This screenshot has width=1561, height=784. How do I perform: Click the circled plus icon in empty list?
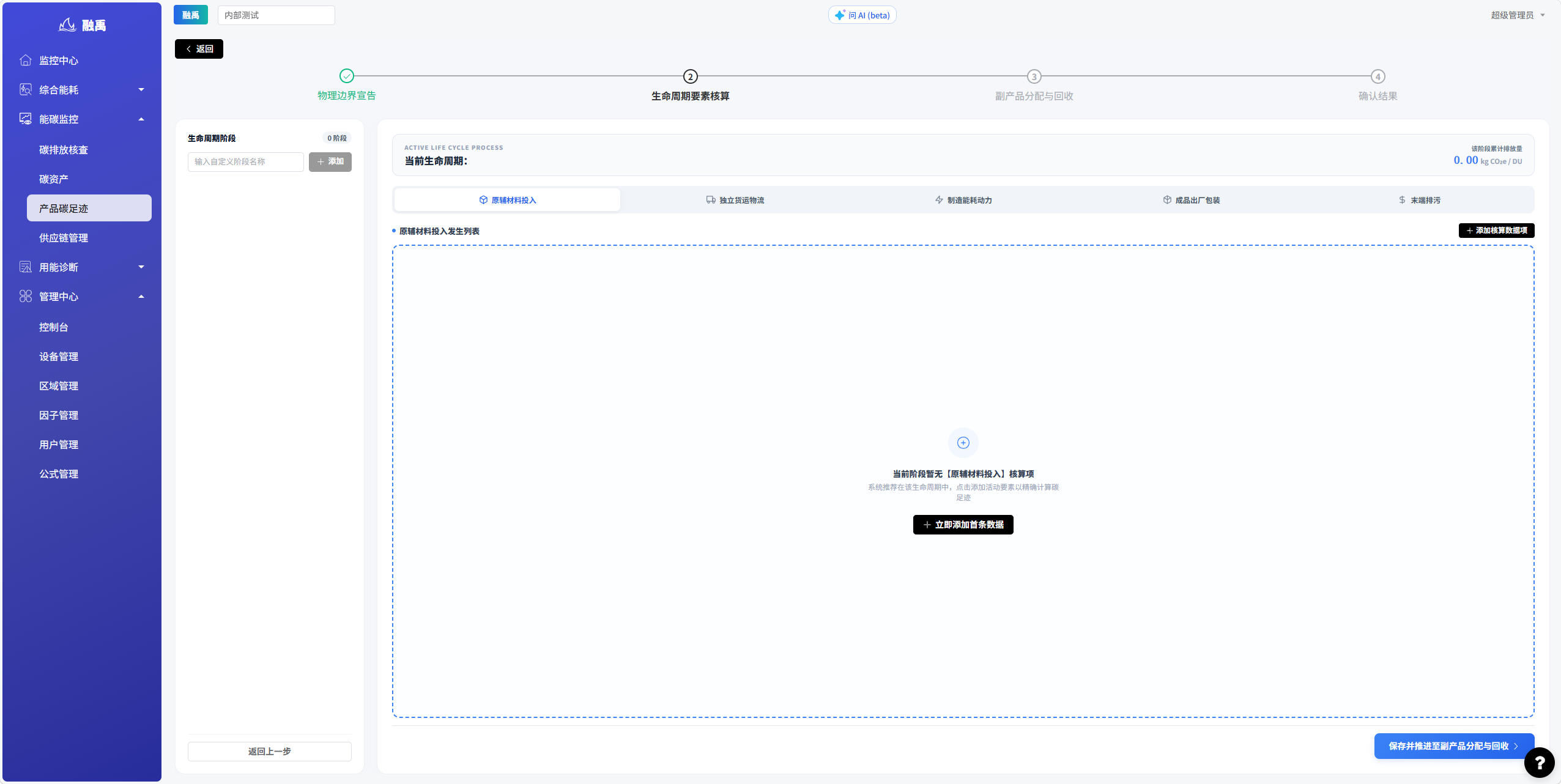coord(963,443)
